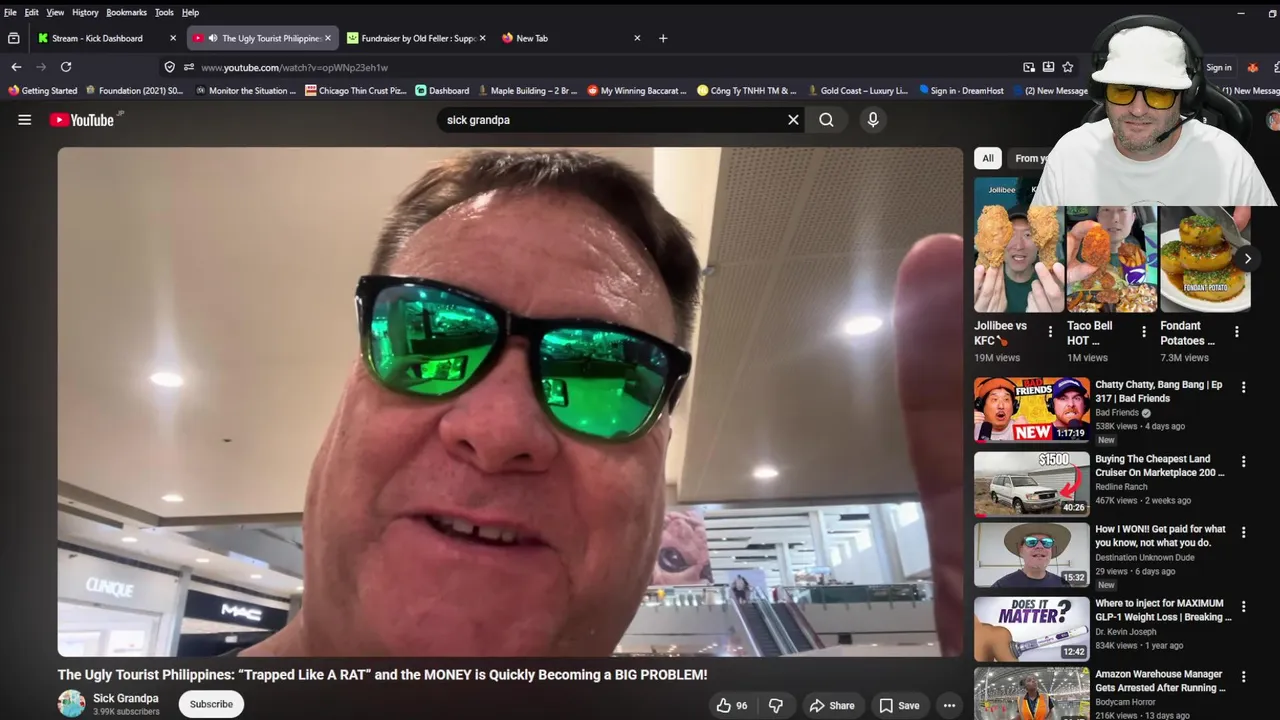
Task: Open Firefox tab overview button
Action: pyautogui.click(x=14, y=38)
